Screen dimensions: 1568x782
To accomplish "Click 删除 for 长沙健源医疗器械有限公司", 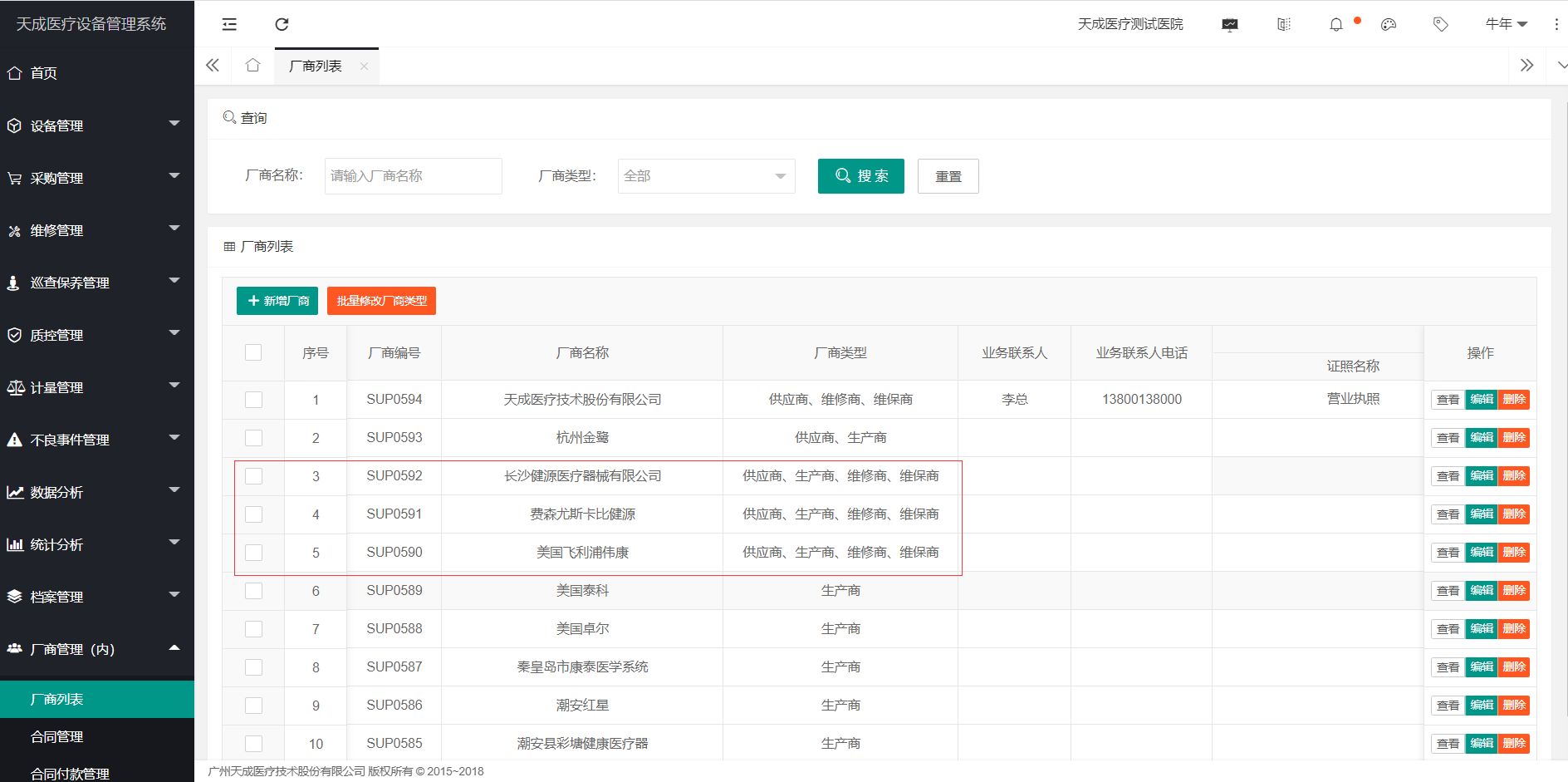I will coord(1514,476).
